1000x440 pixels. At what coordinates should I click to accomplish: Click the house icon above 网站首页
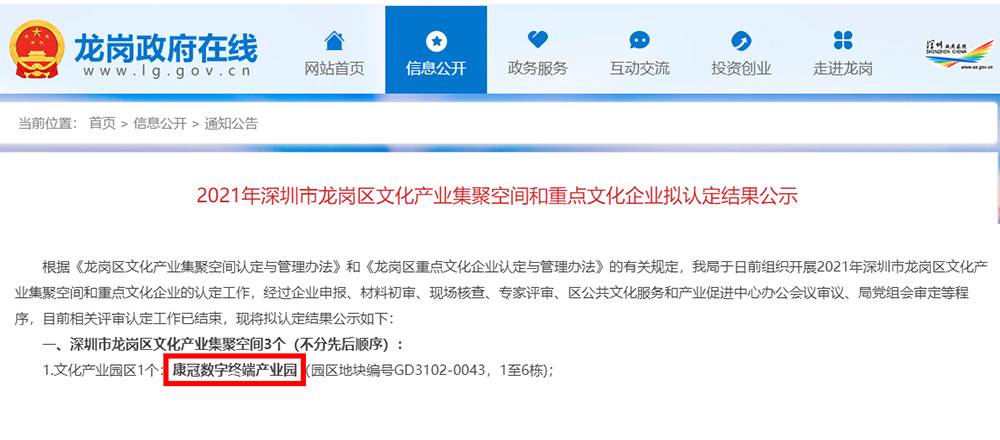334,41
